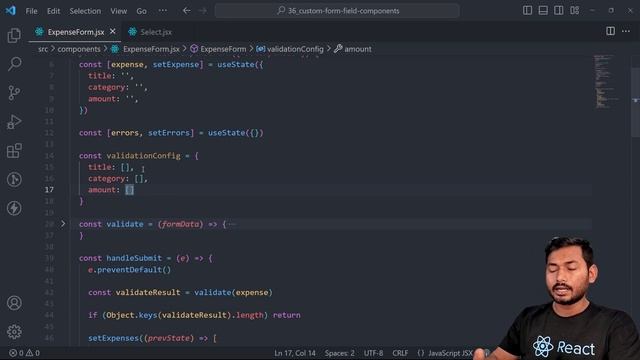This screenshot has width=640, height=360.
Task: Switch to the Select.jsx tab
Action: pos(151,32)
